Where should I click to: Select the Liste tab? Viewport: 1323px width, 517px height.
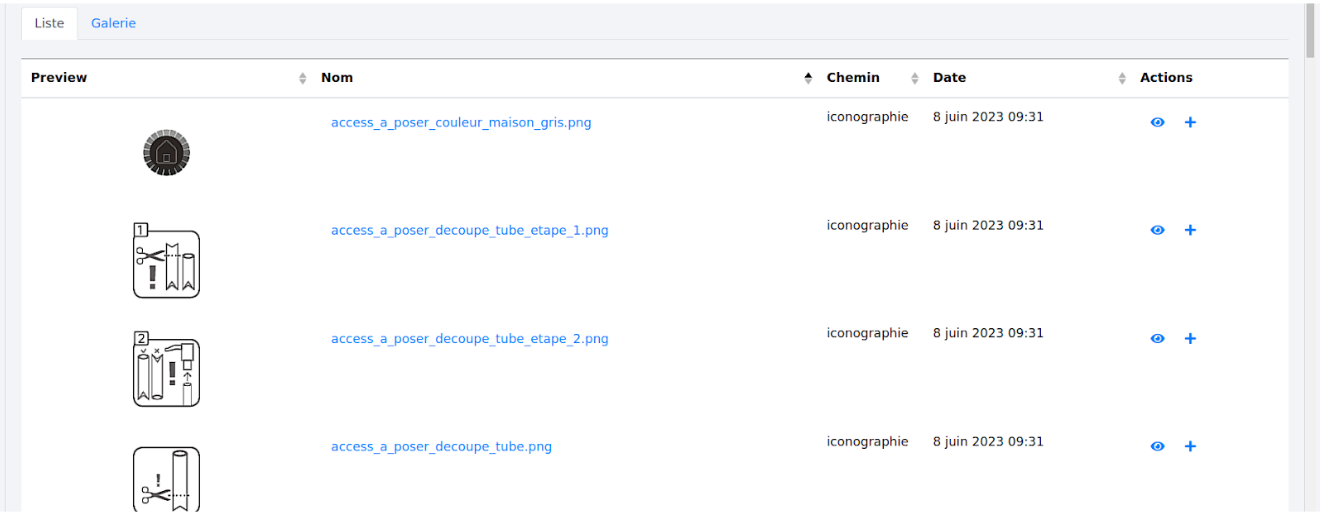49,23
